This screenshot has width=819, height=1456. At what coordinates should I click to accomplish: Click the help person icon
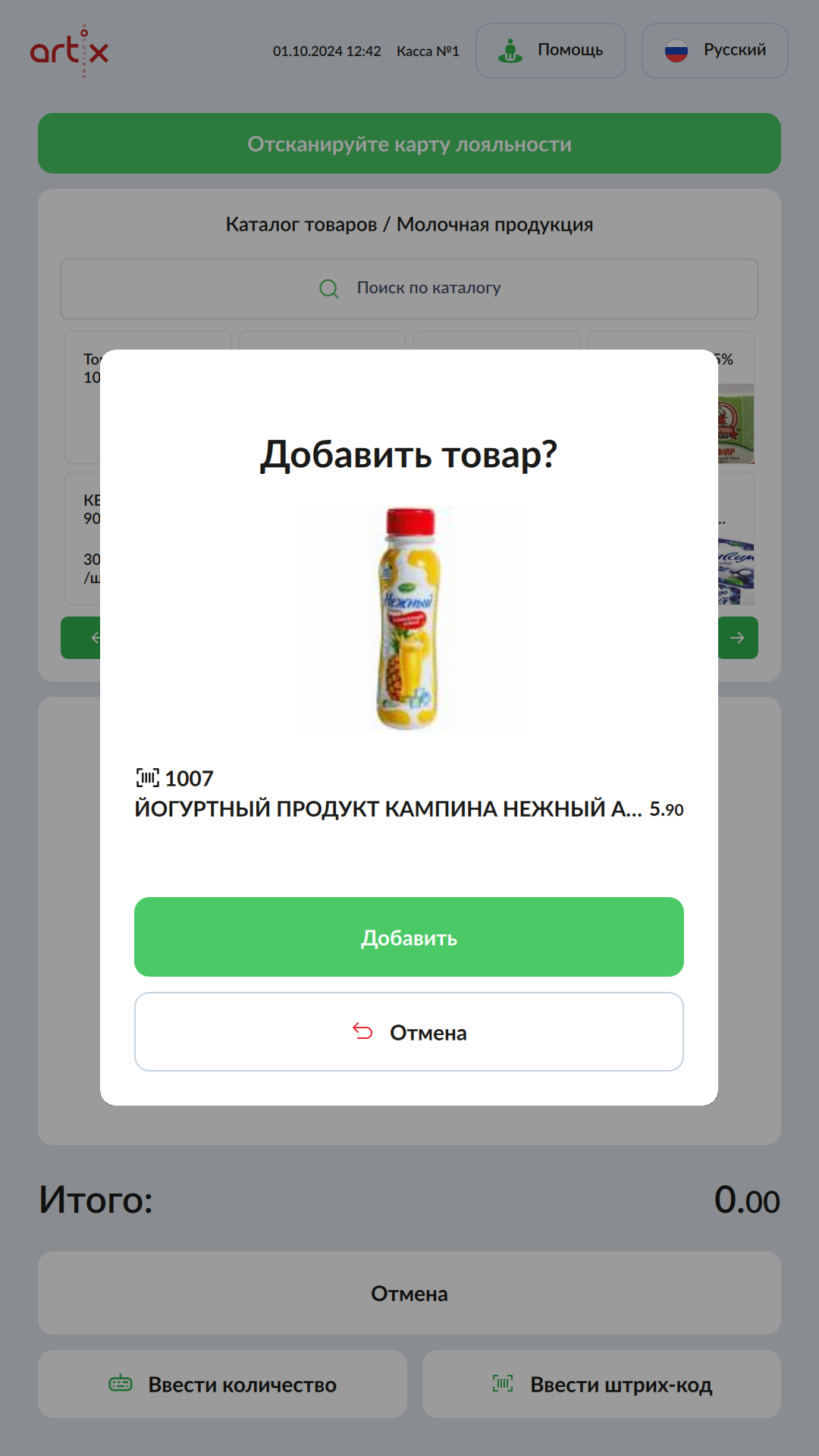[x=510, y=51]
